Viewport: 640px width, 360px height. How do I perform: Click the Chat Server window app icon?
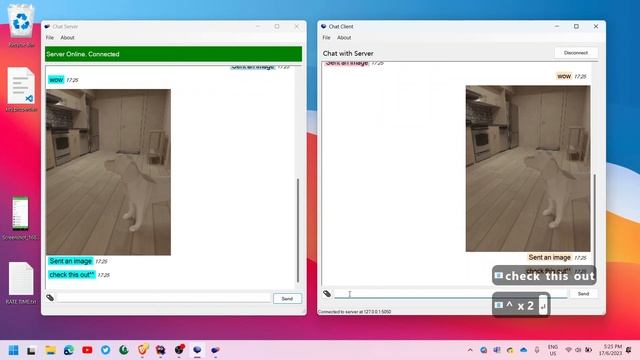[47, 27]
